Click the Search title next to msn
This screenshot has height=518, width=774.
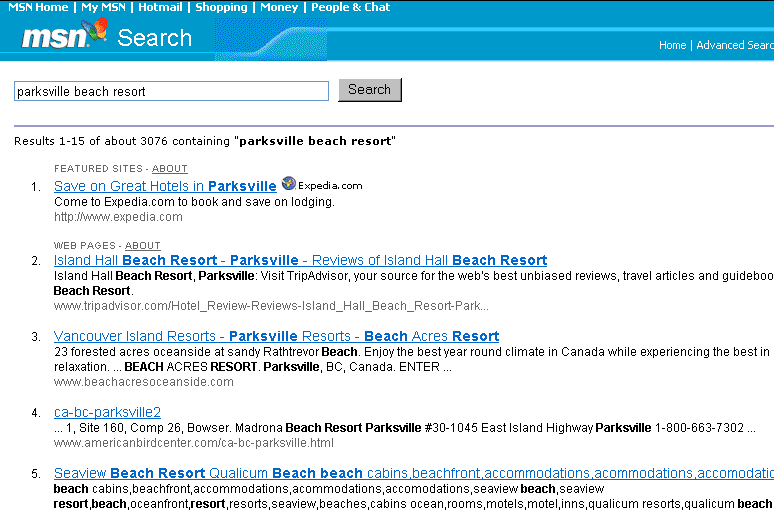coord(155,38)
